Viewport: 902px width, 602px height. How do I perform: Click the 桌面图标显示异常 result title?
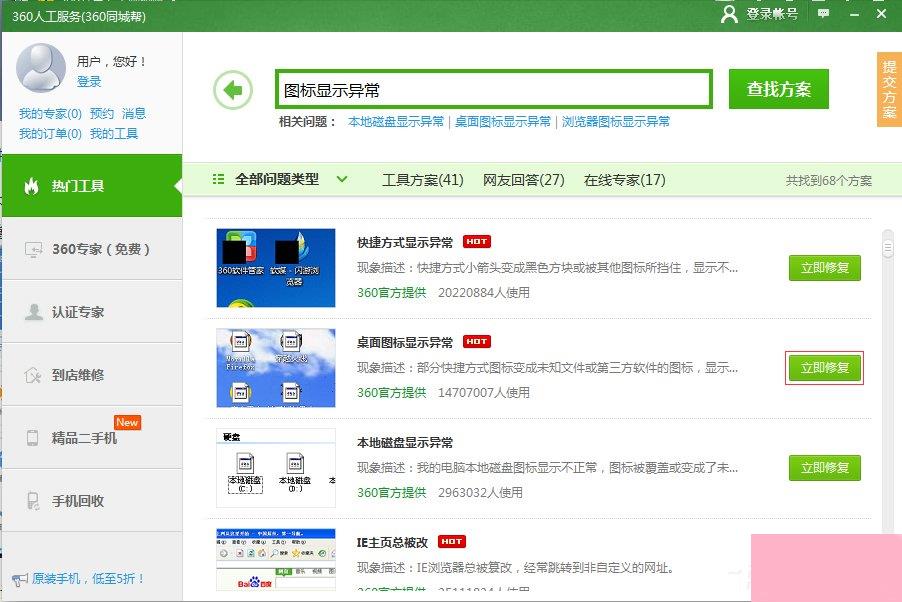pos(405,342)
